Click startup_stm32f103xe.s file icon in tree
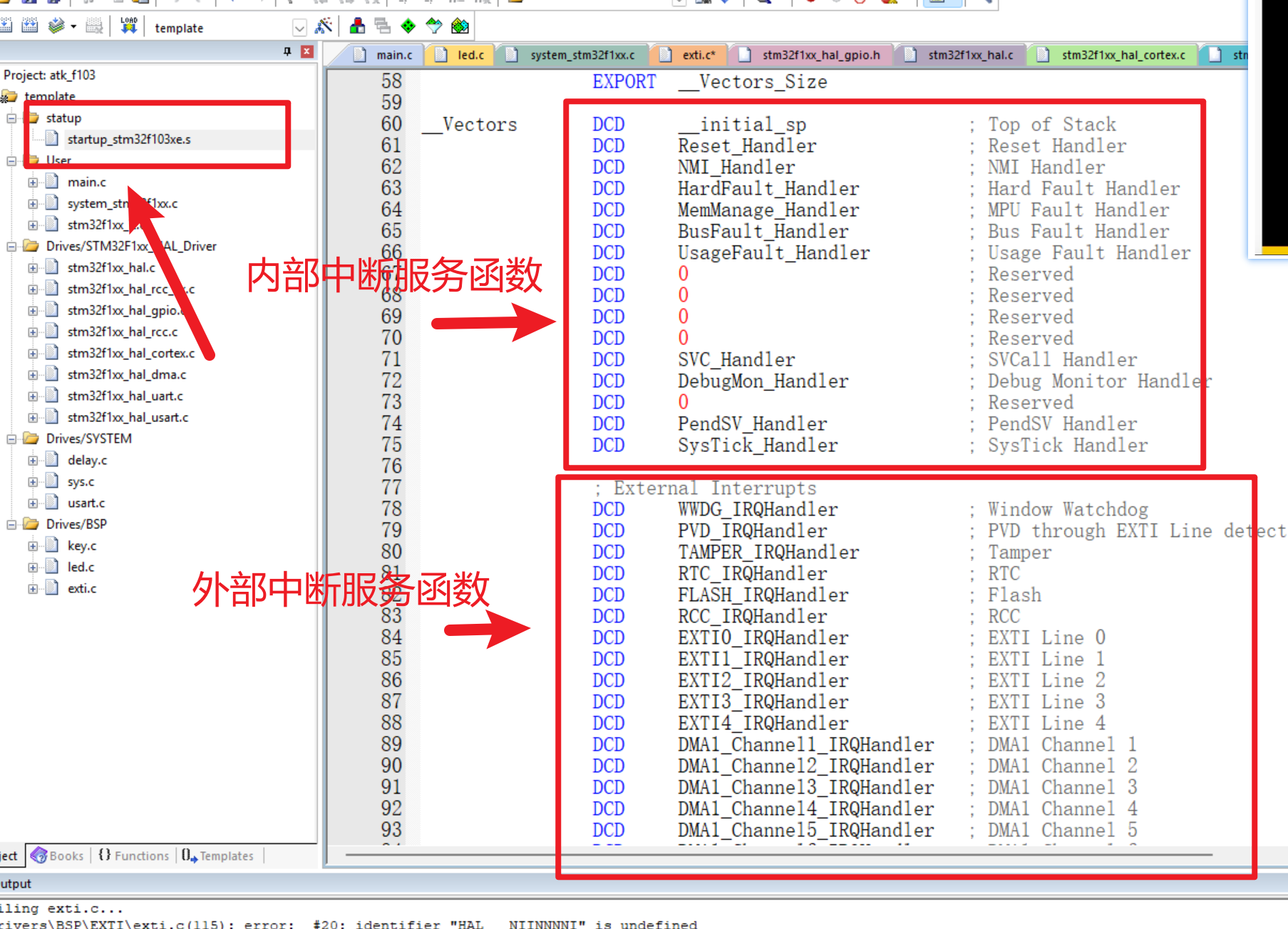 tap(52, 138)
